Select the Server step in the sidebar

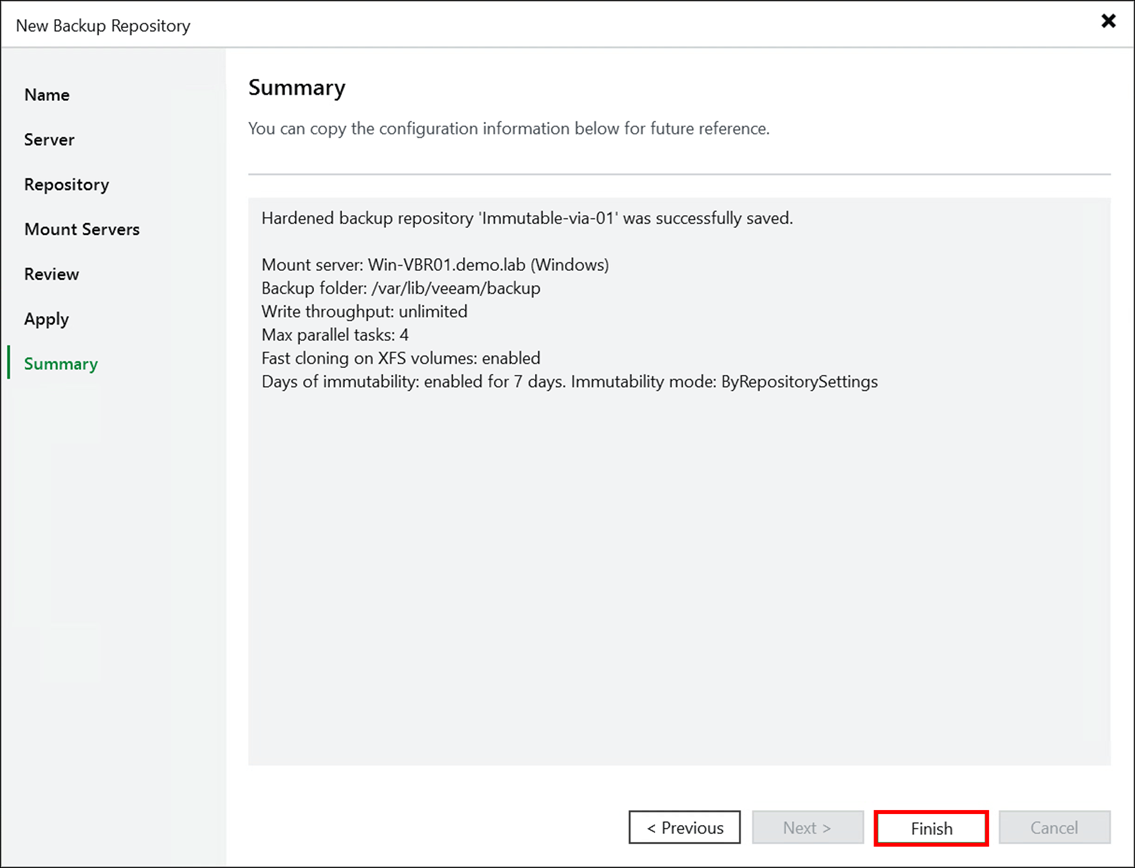[x=49, y=139]
